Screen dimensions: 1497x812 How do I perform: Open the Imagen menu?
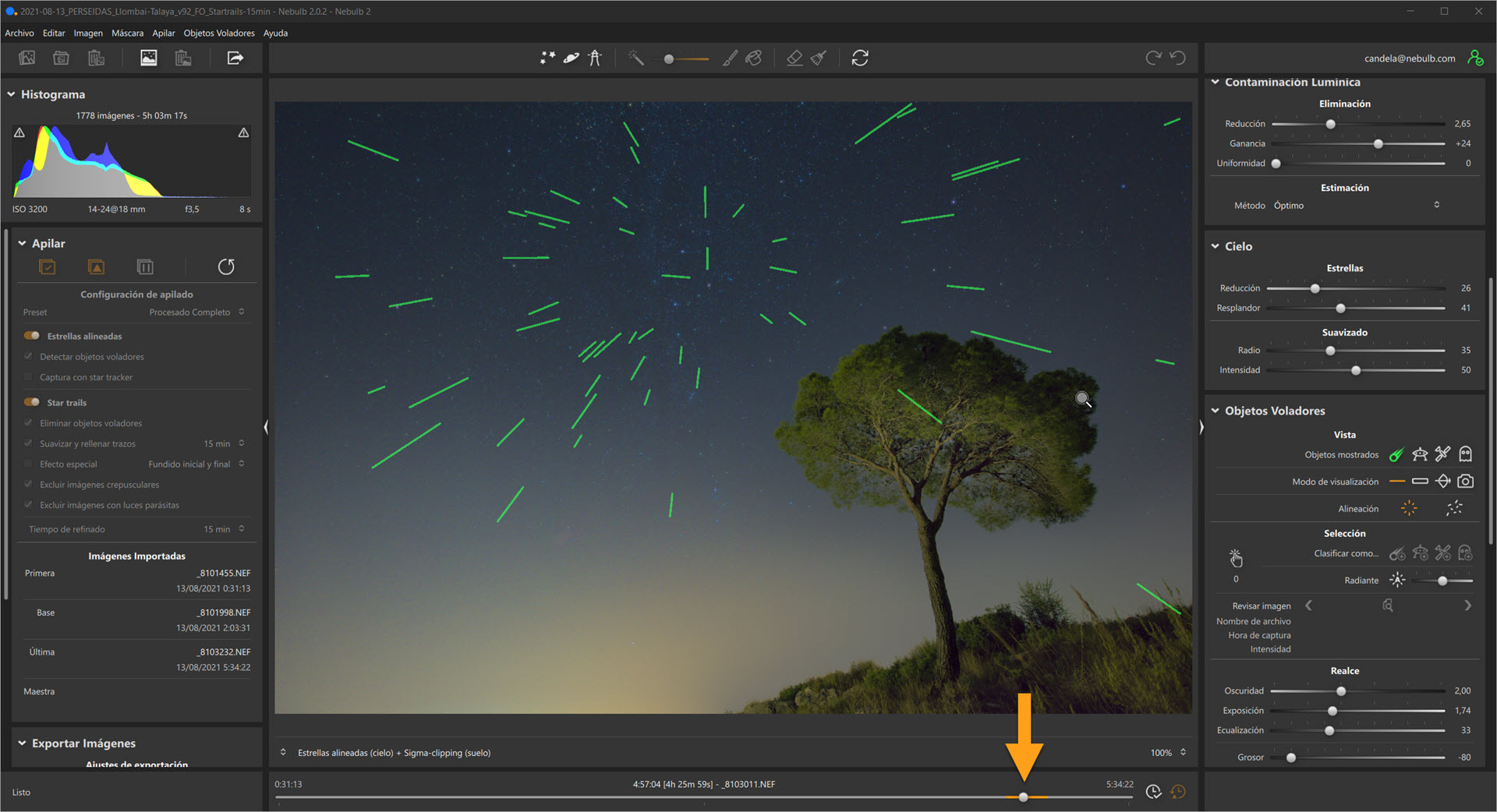coord(88,33)
